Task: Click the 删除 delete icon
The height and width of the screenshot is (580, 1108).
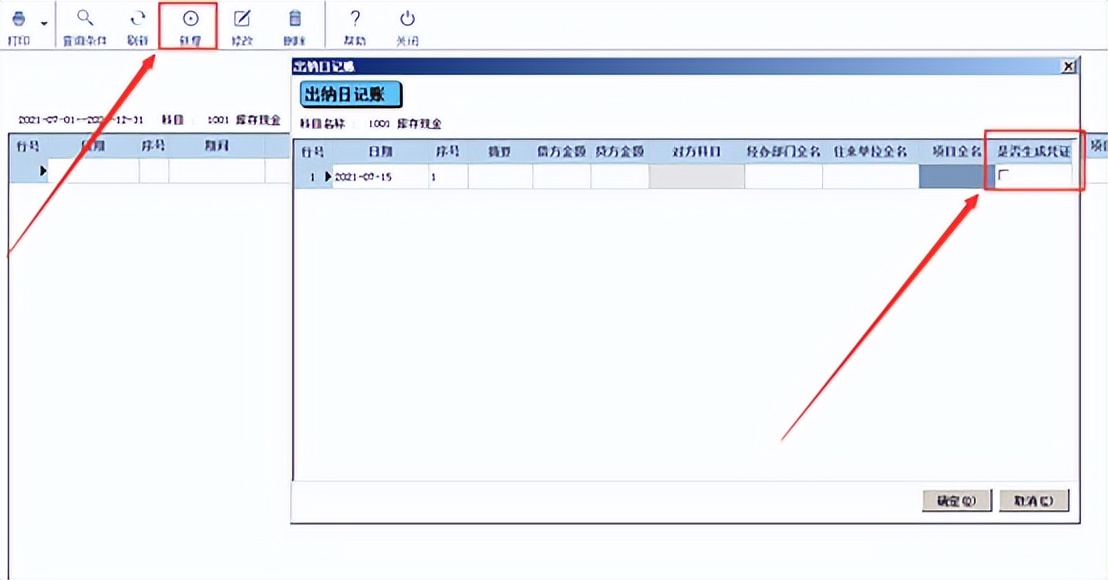Action: coord(295,20)
